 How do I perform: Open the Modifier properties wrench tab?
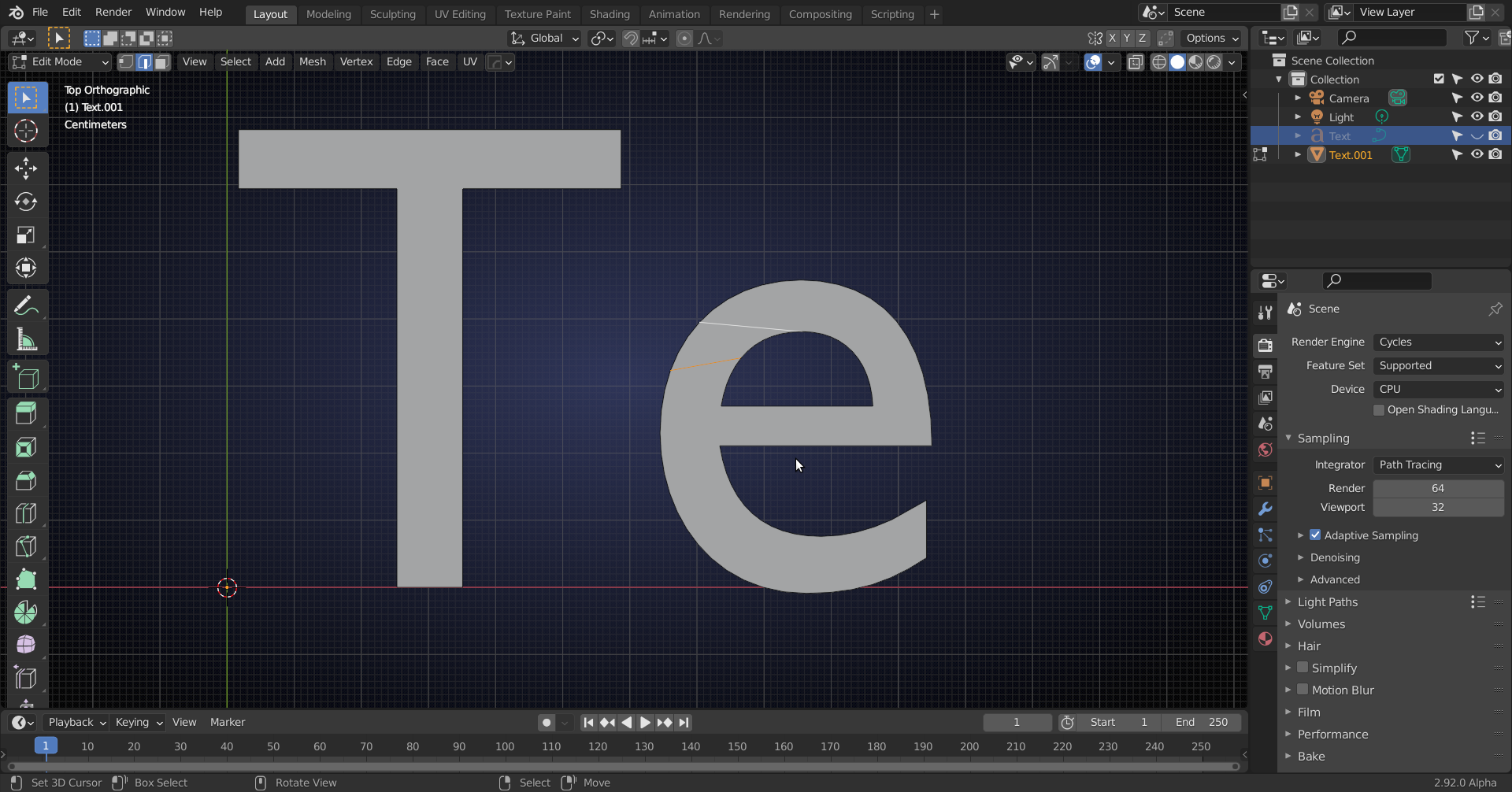click(x=1266, y=509)
